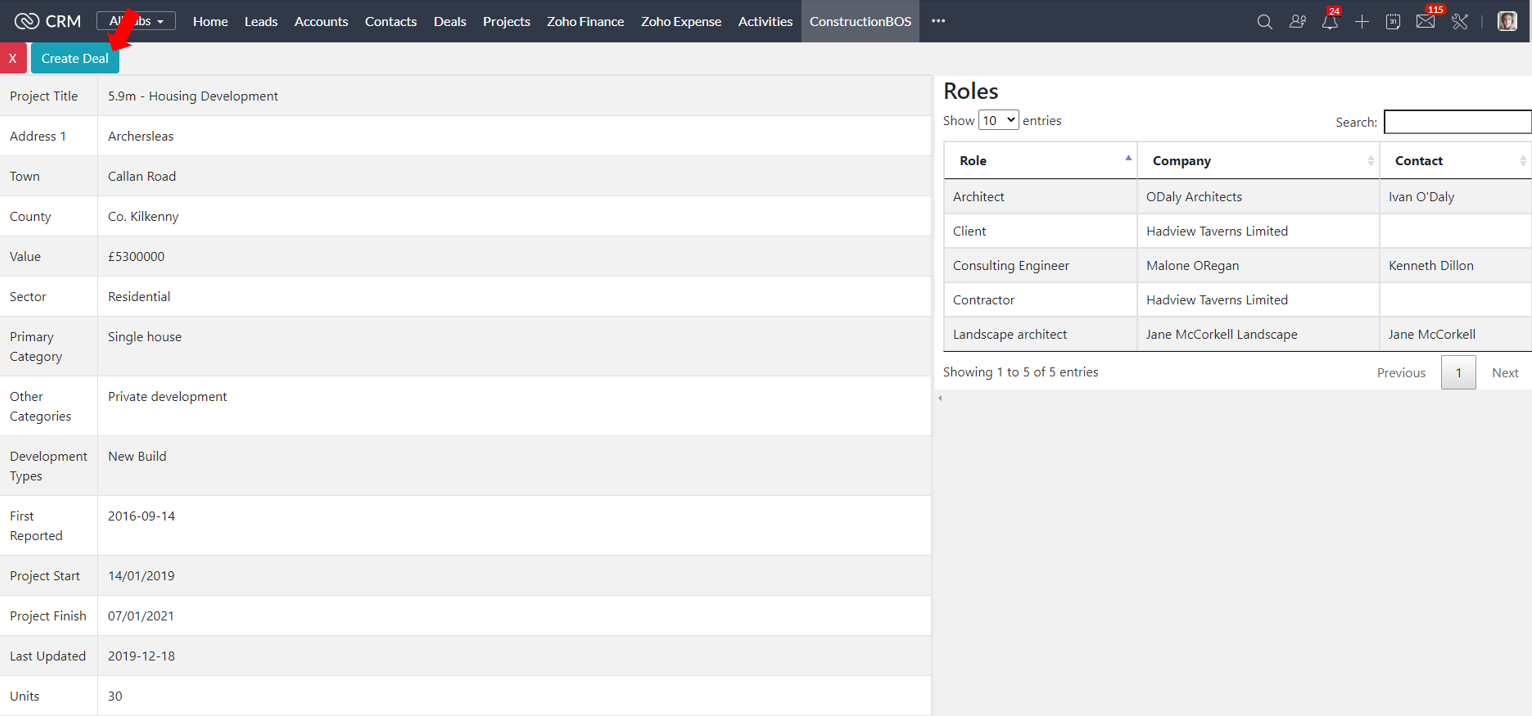Click the Residential sector value
The height and width of the screenshot is (716, 1532).
pos(139,296)
